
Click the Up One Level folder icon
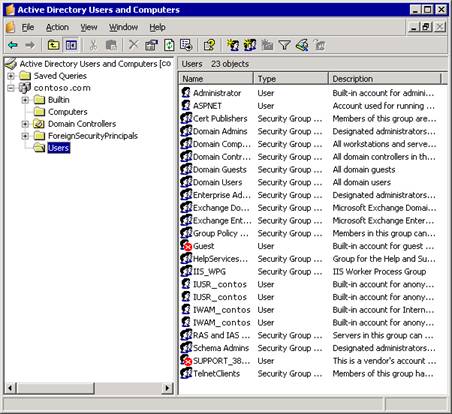[x=53, y=45]
